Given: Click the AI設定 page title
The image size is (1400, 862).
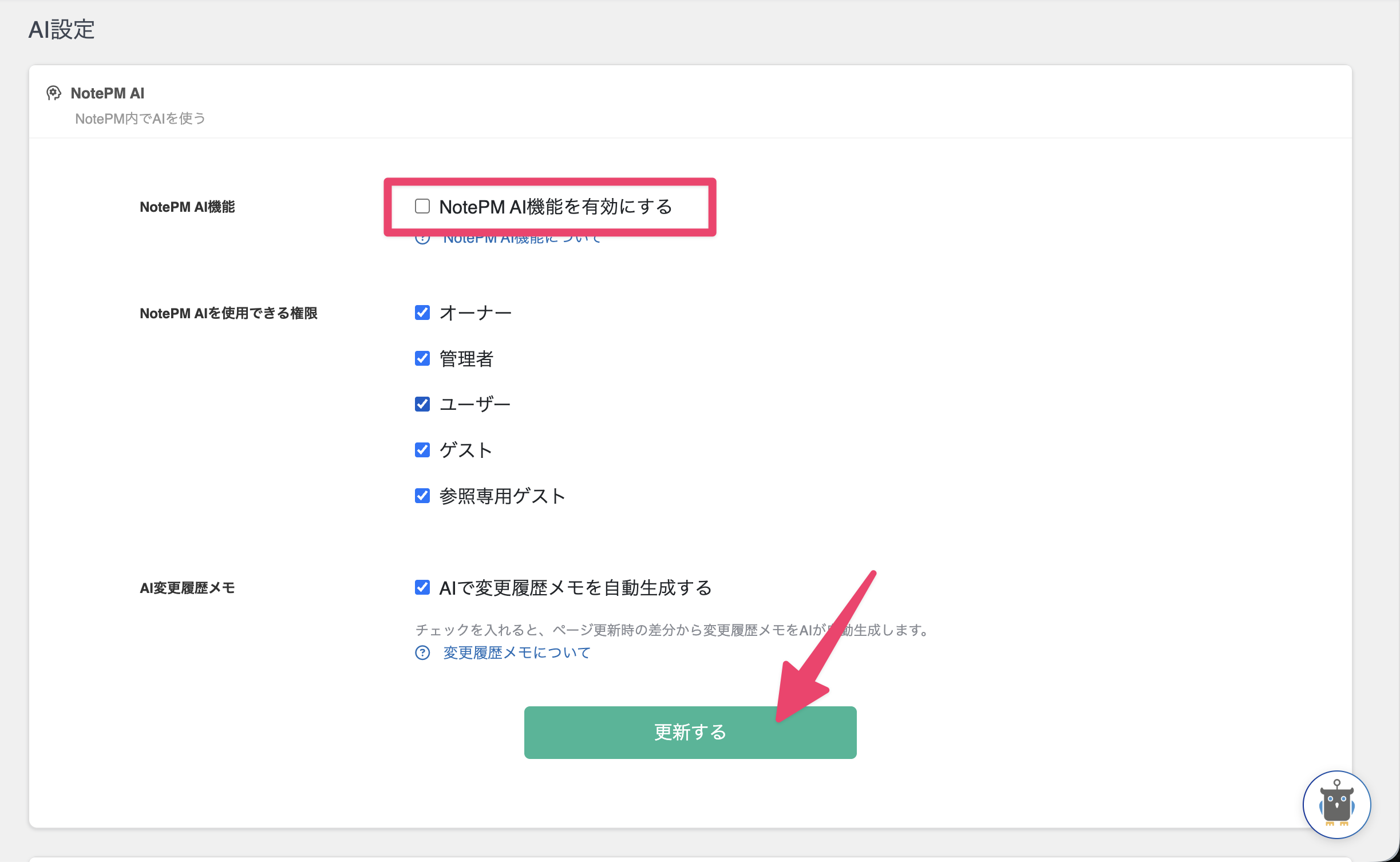Looking at the screenshot, I should (62, 29).
